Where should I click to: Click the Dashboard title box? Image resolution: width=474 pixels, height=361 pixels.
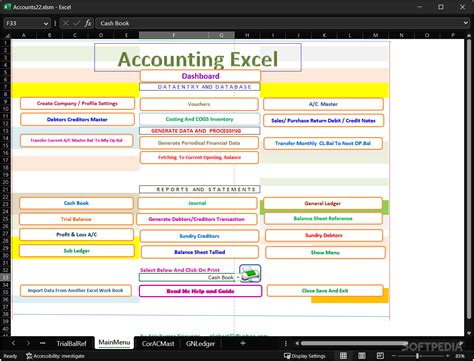click(200, 76)
